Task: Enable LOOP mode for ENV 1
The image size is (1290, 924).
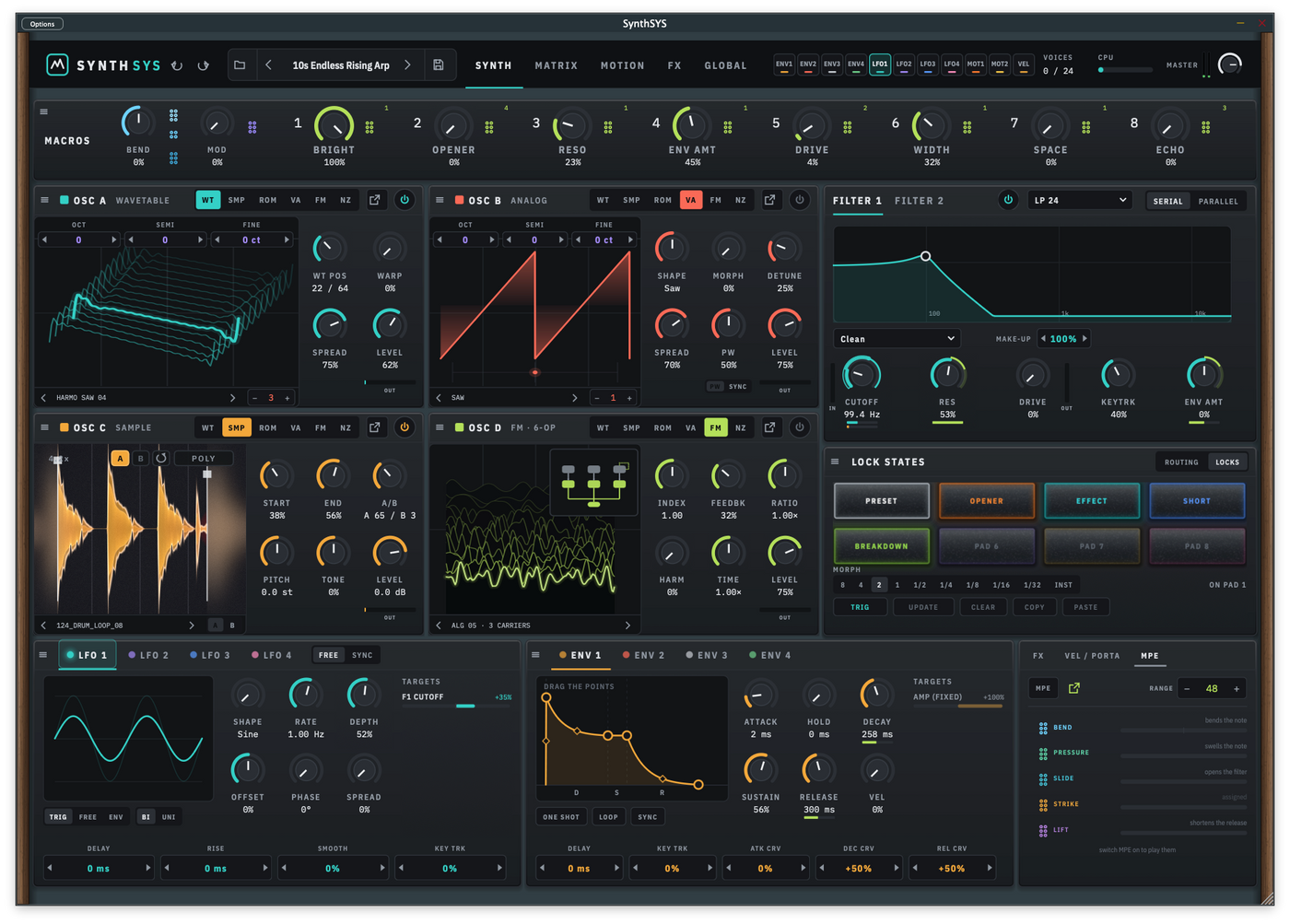Action: click(609, 817)
